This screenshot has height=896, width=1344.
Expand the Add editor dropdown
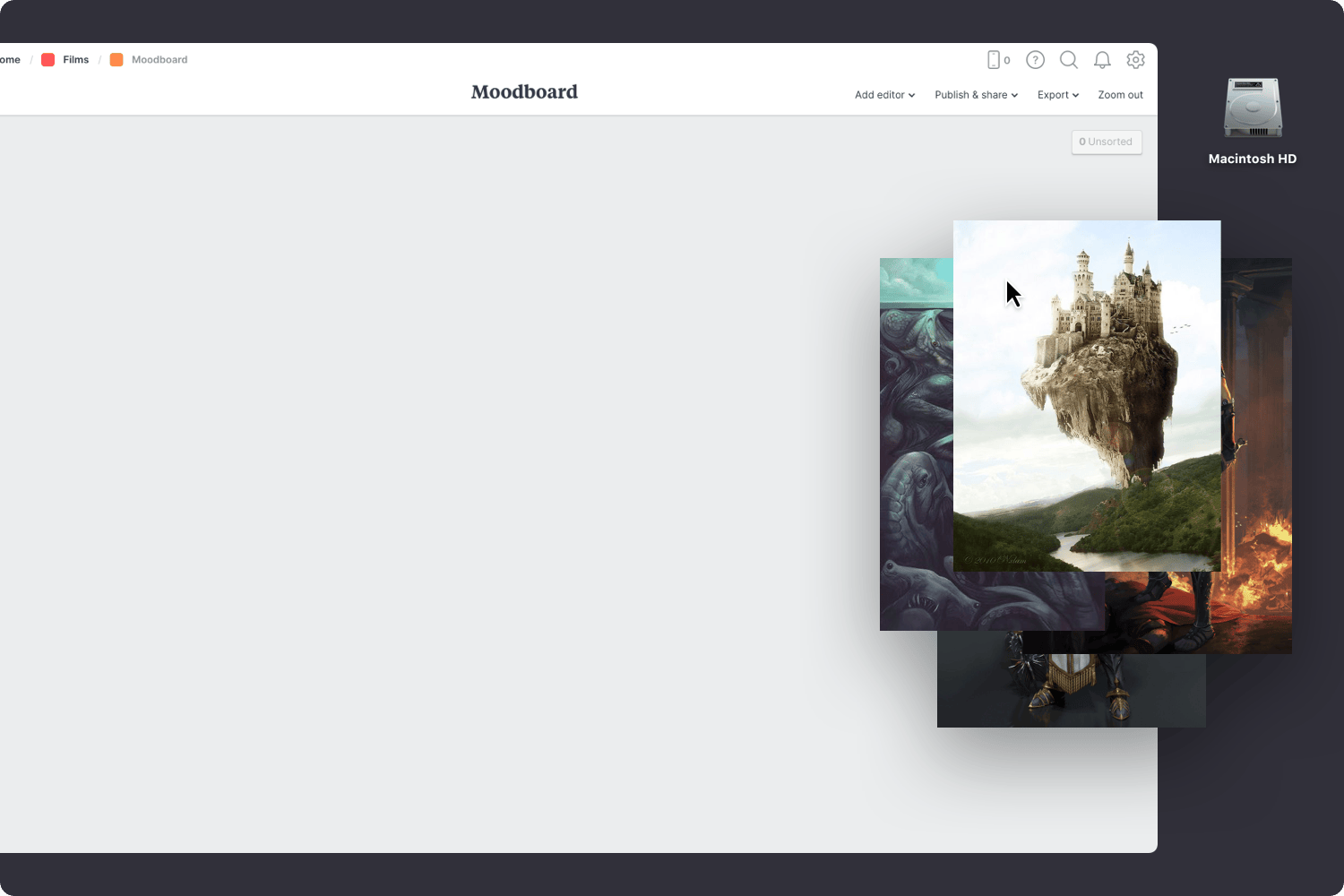(x=884, y=95)
